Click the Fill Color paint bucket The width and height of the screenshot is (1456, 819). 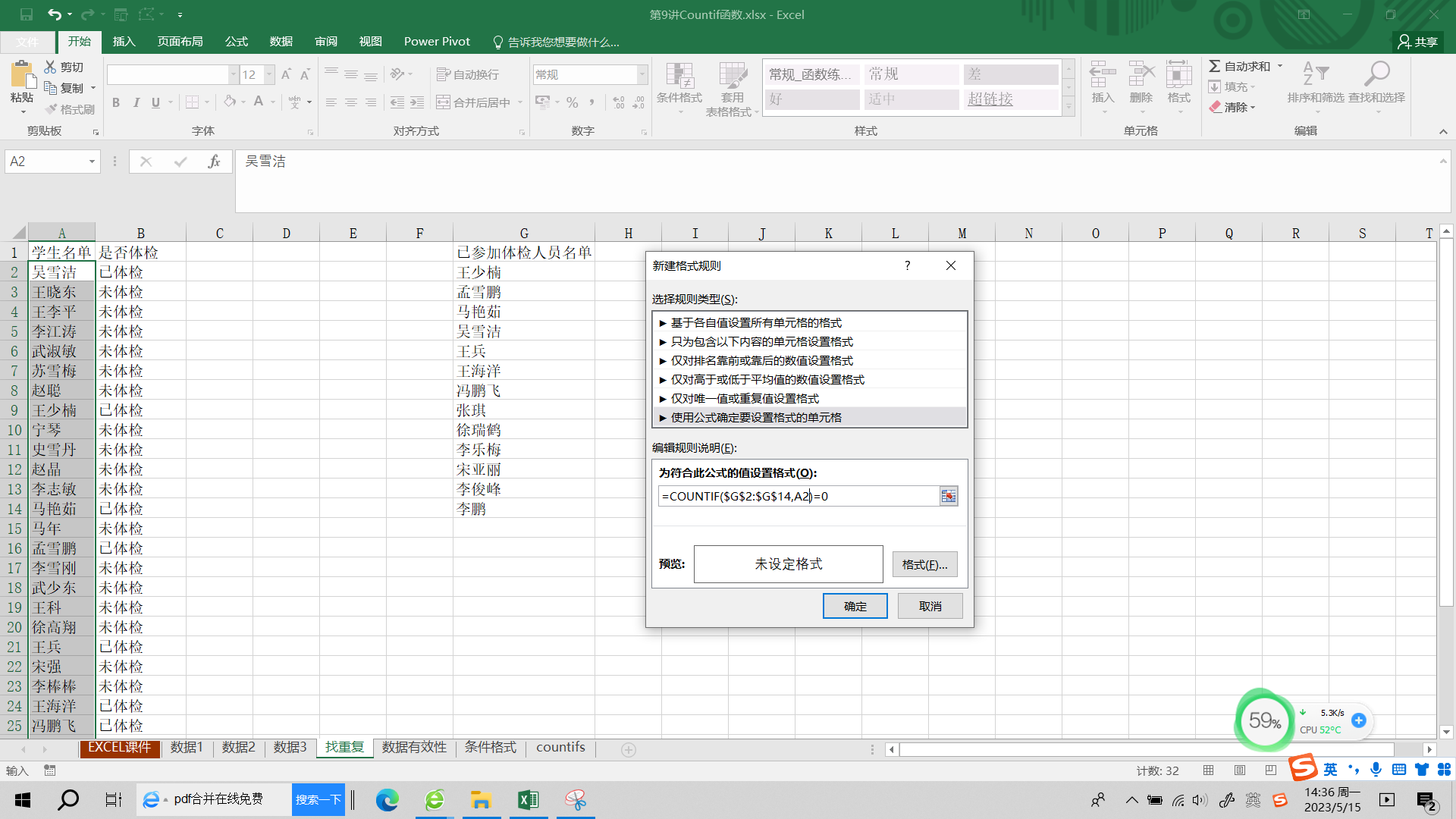coord(229,102)
